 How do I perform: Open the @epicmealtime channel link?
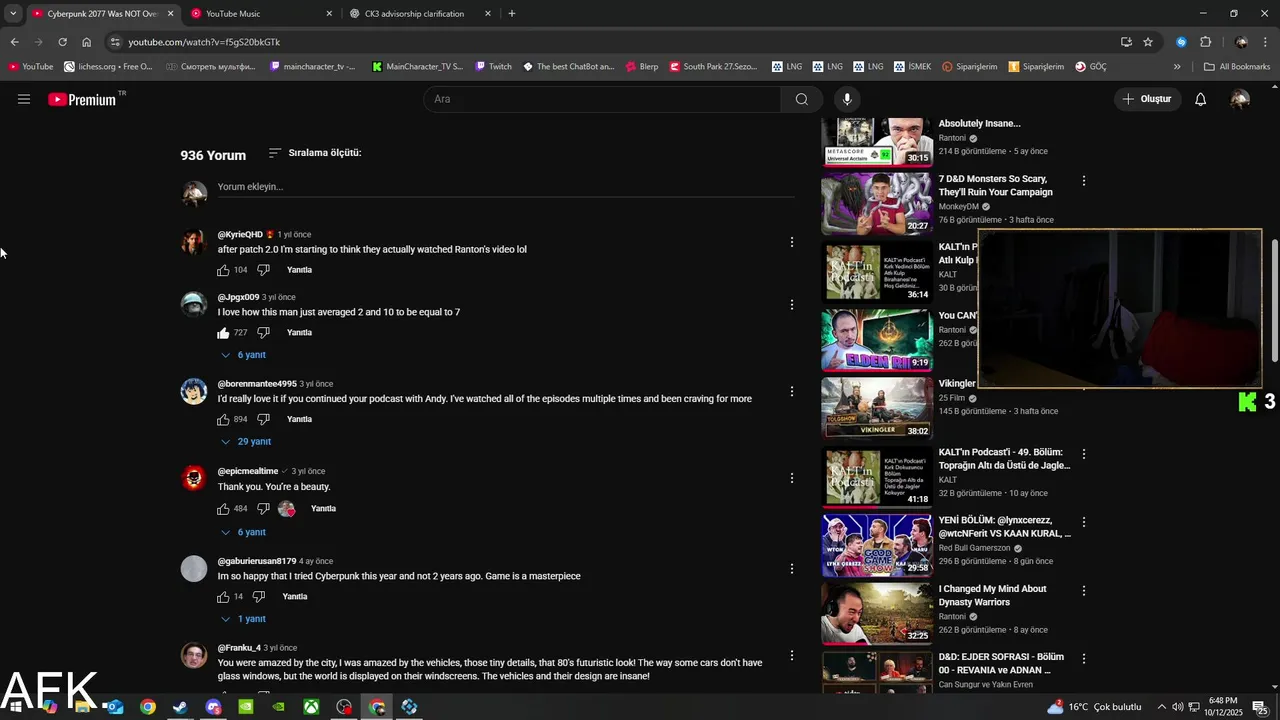click(248, 471)
